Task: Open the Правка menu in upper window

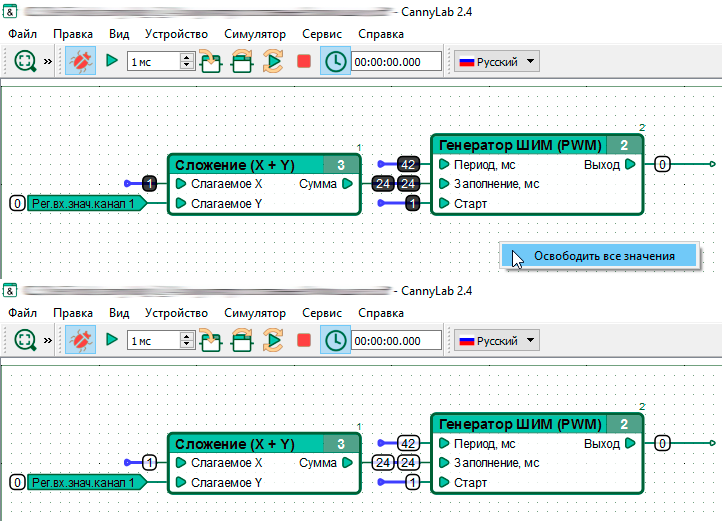Action: (x=73, y=34)
